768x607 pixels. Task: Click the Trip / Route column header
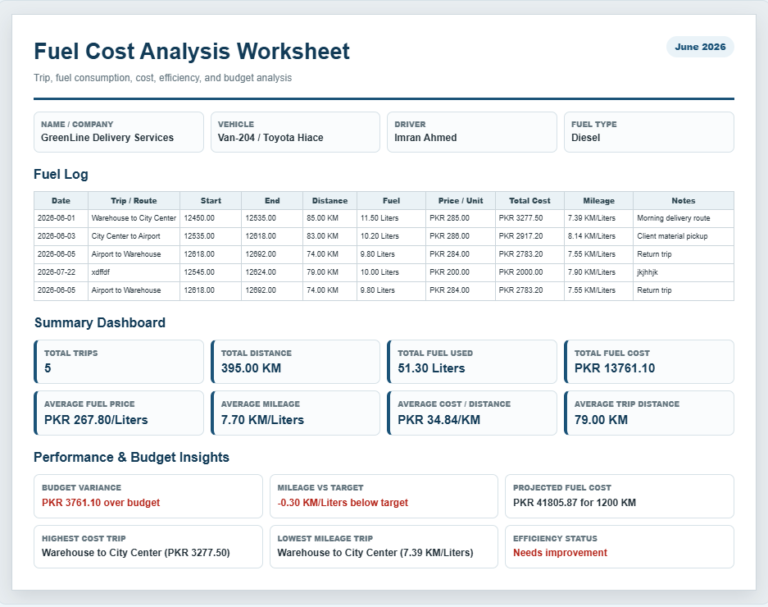134,201
